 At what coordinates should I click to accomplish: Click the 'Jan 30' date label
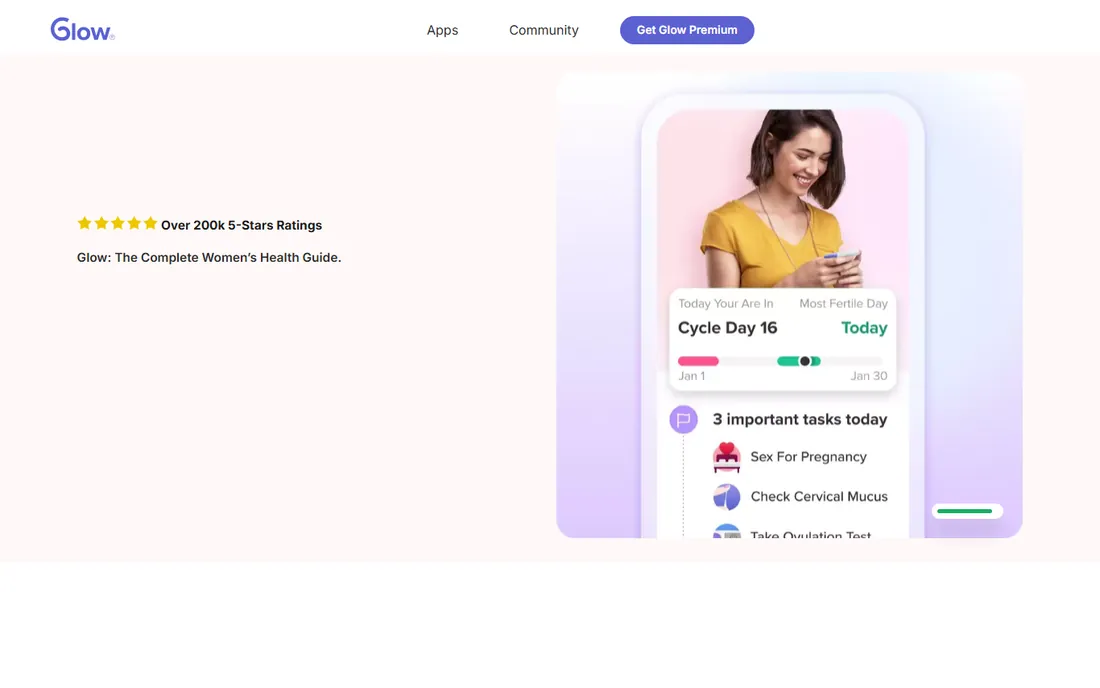coord(868,376)
